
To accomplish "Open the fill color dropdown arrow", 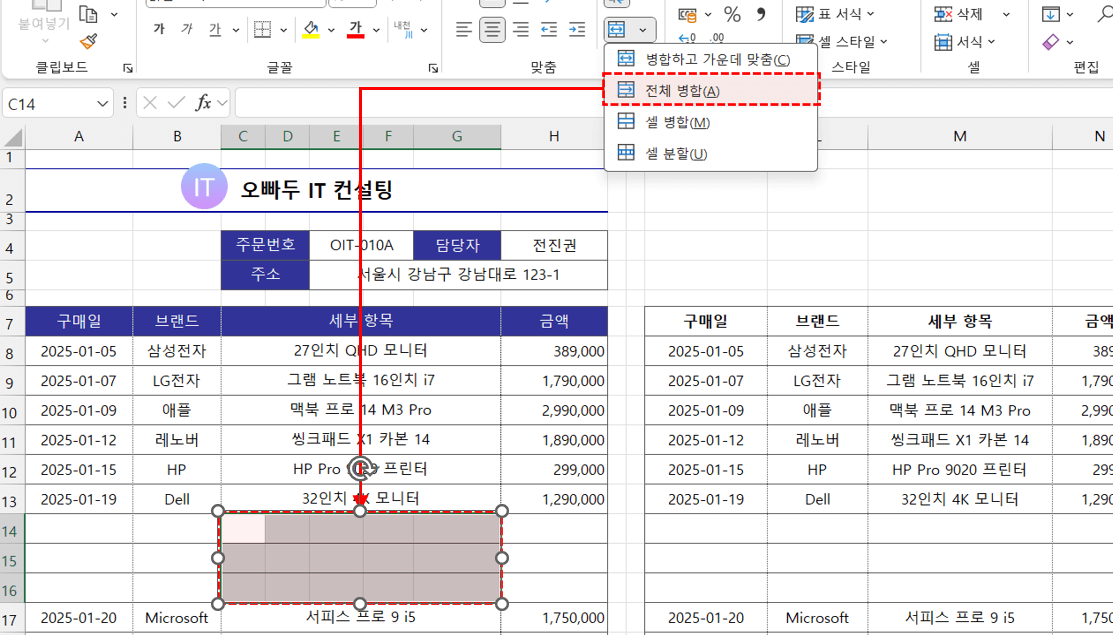I will pos(332,29).
